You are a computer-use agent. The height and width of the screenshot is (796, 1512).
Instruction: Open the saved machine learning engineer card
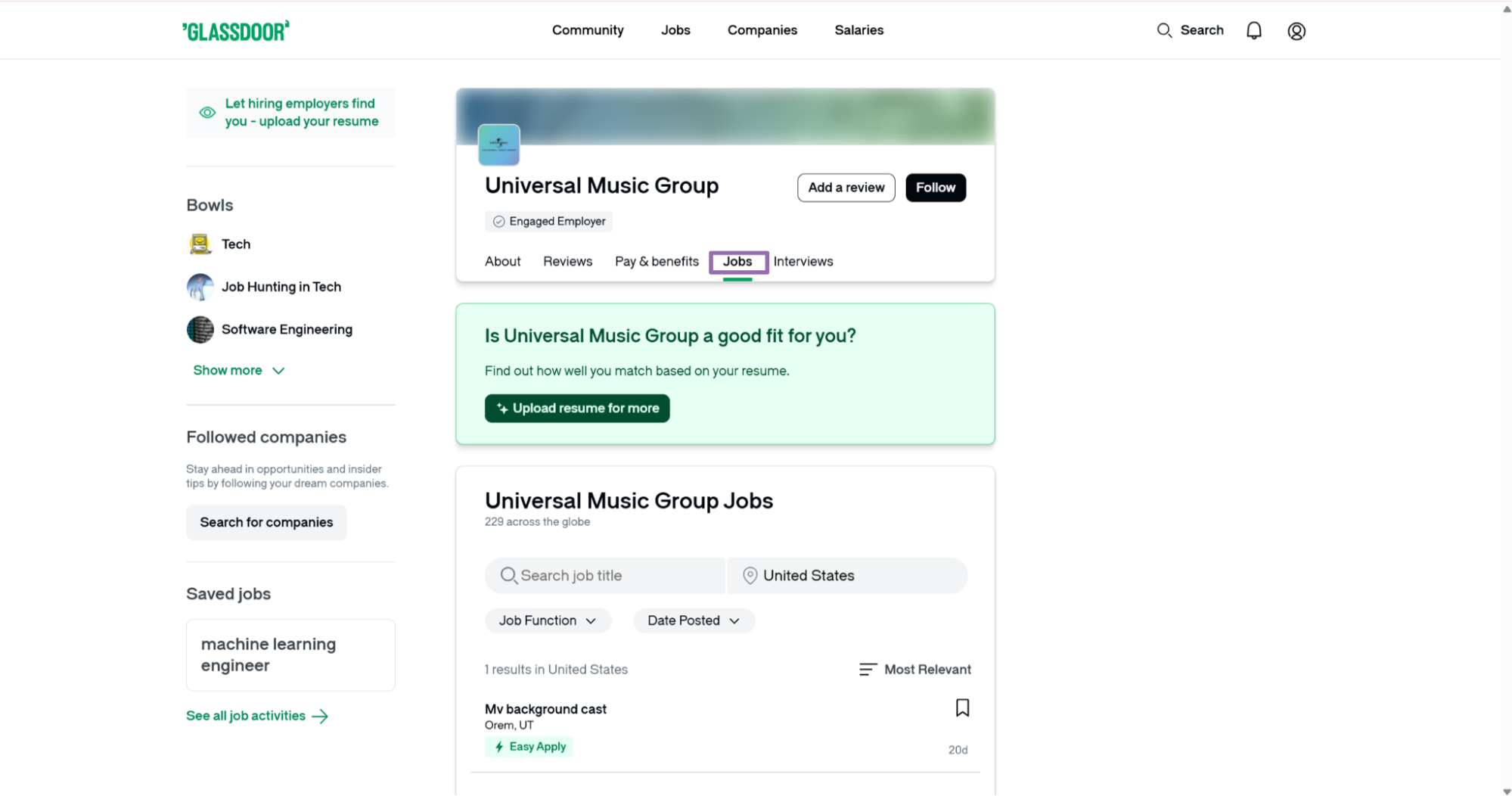(290, 655)
